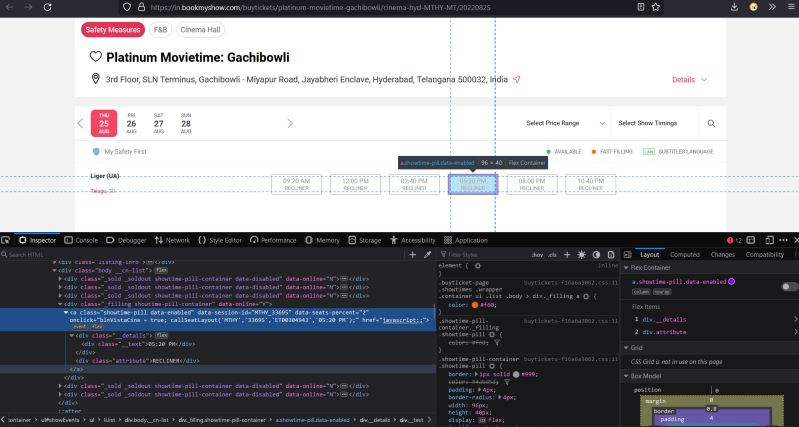Image resolution: width=799 pixels, height=427 pixels.
Task: Click the shield tracking protection icon in address bar
Action: click(127, 7)
